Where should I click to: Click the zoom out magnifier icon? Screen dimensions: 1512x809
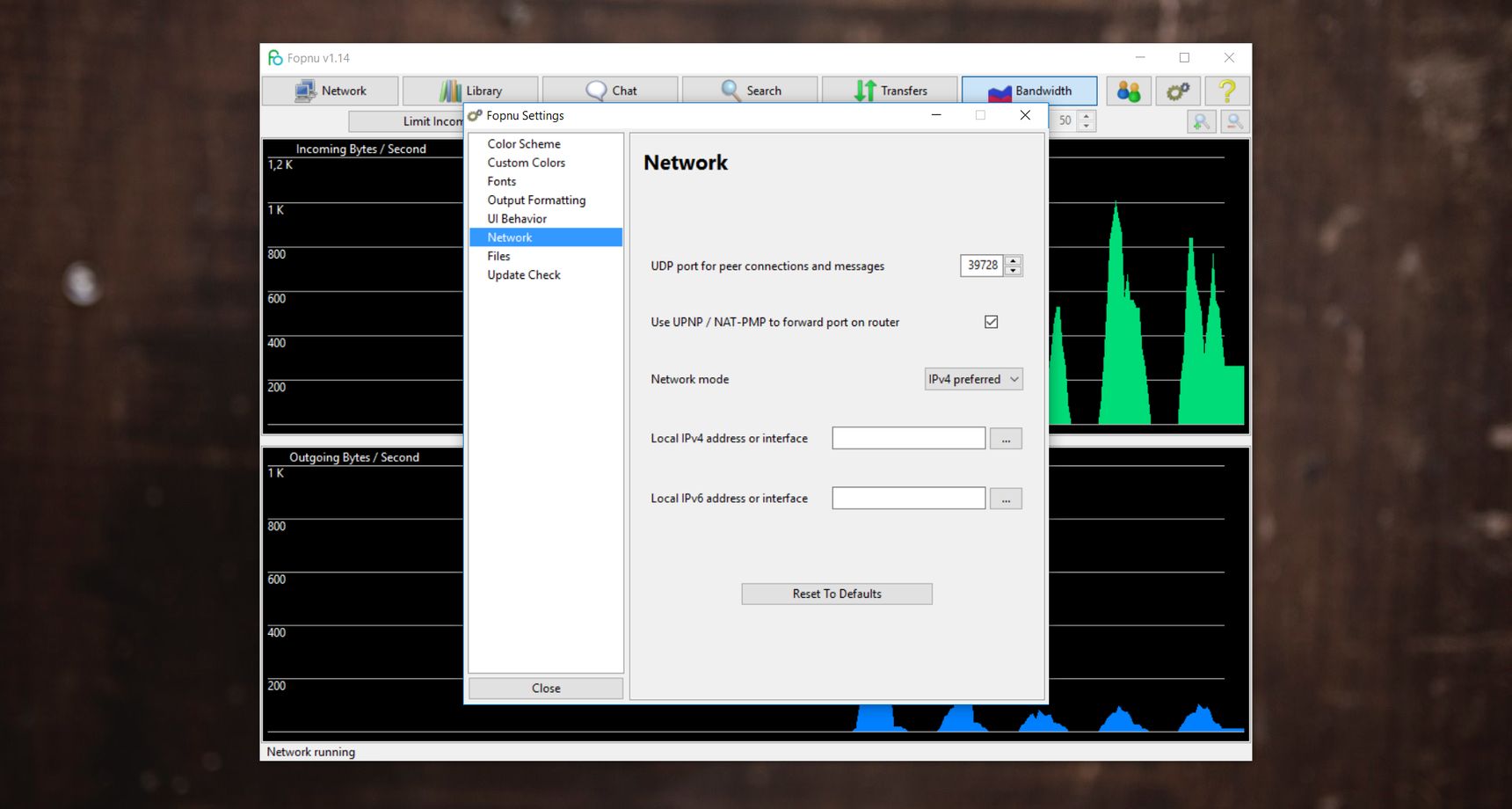(1235, 121)
